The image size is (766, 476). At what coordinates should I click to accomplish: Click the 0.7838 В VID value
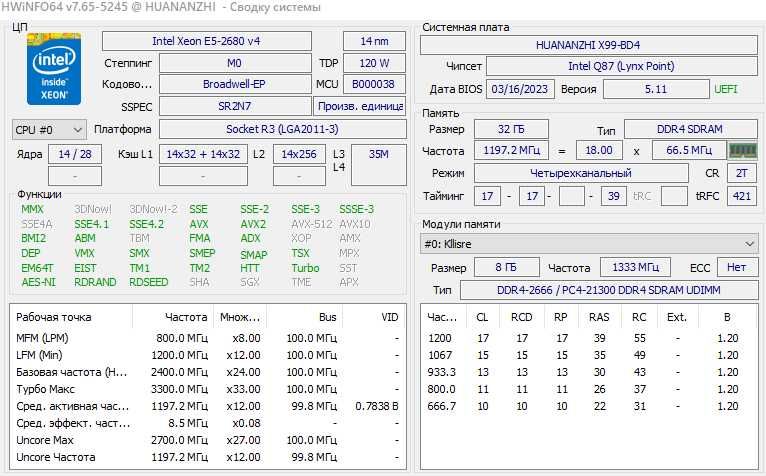(377, 406)
